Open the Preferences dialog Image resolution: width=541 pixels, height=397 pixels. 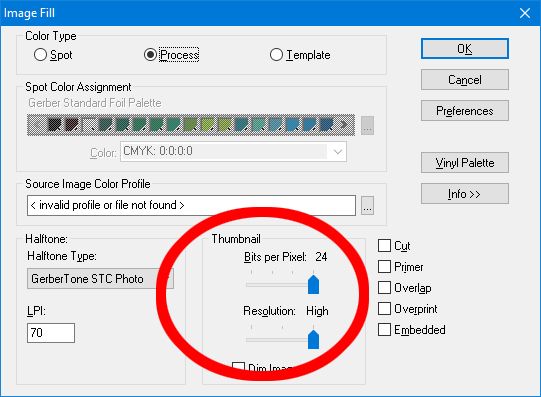464,111
